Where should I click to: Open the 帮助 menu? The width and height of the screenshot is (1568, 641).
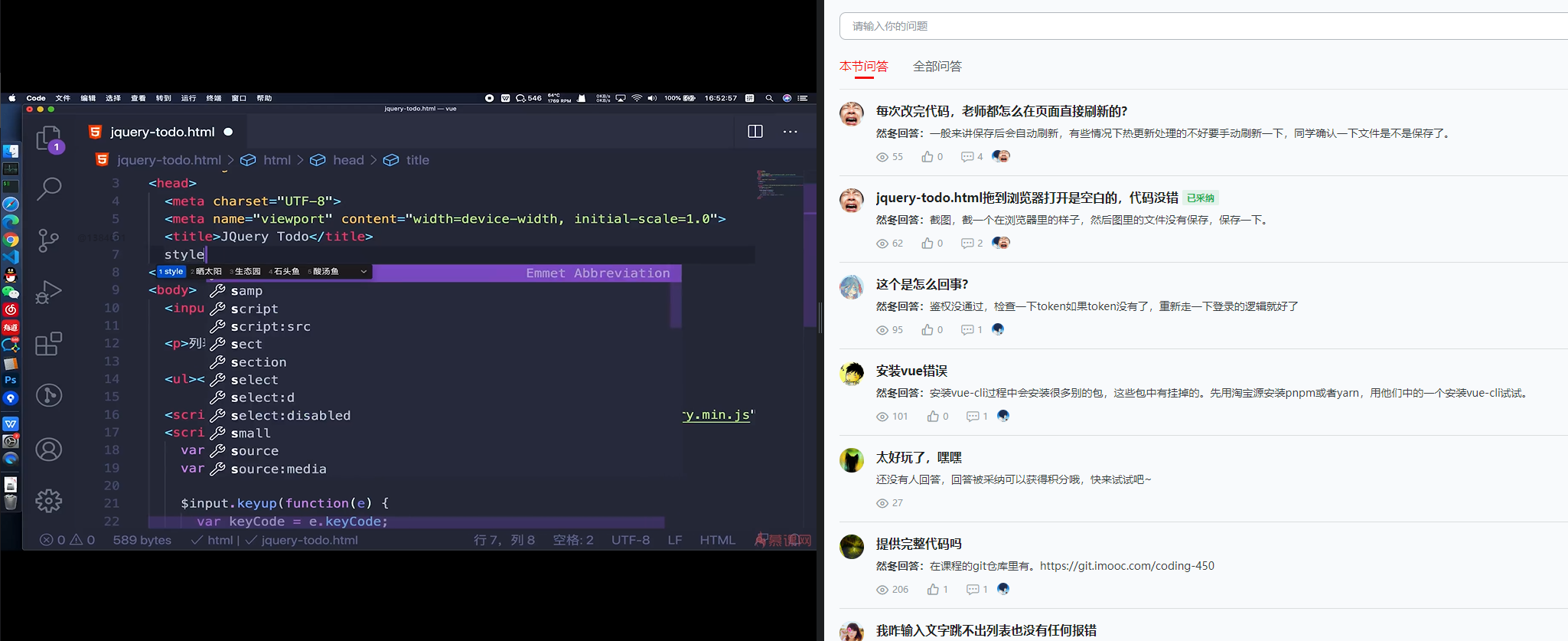click(x=264, y=98)
